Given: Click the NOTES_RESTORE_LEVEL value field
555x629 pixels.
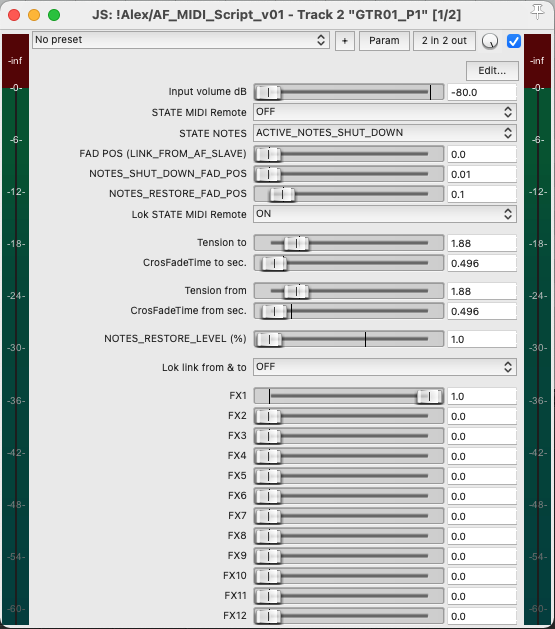Looking at the screenshot, I should (482, 340).
